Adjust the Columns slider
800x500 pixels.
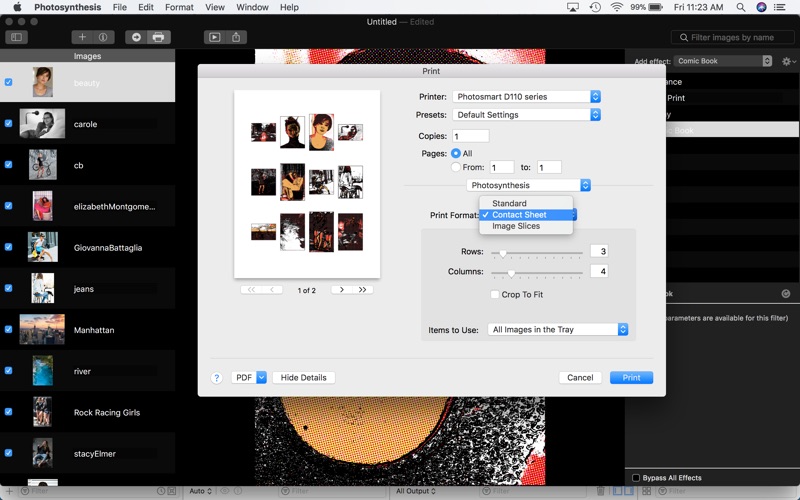(x=536, y=272)
